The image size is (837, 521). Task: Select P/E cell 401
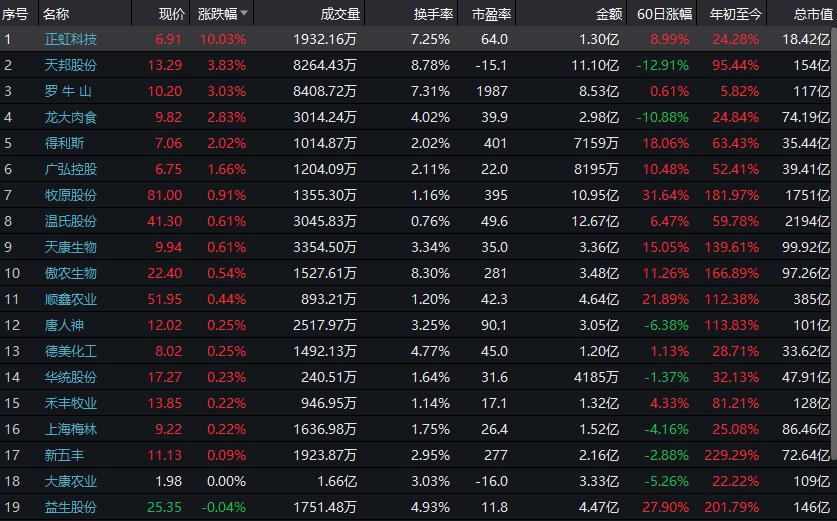click(495, 143)
